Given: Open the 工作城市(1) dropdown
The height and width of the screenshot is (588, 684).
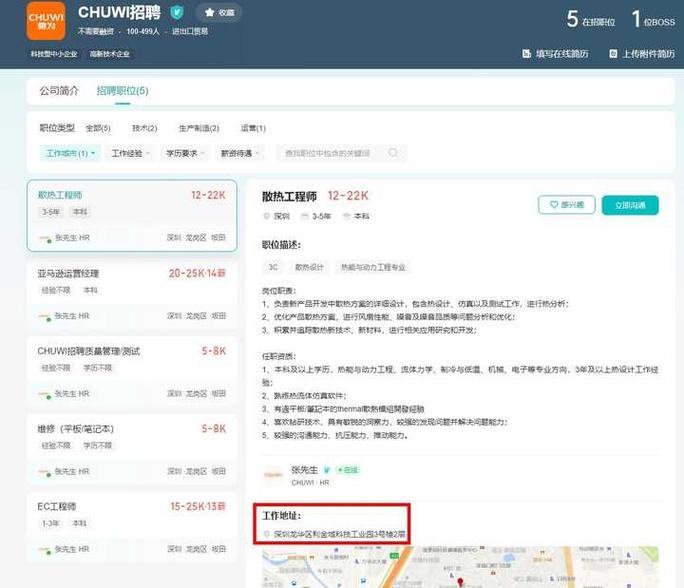Looking at the screenshot, I should click(x=70, y=153).
